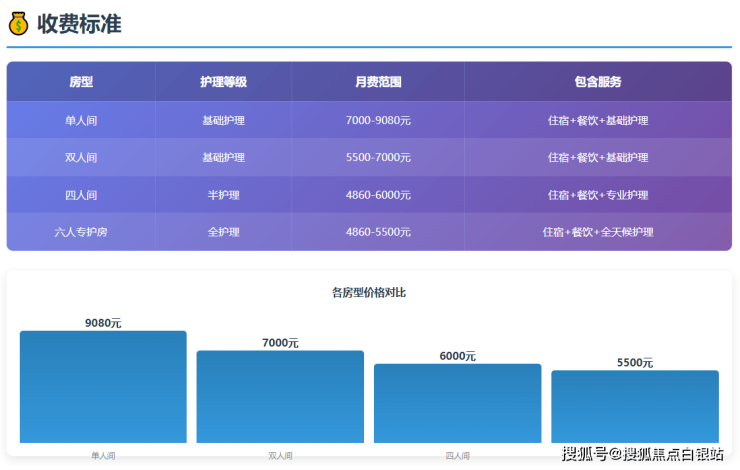Click the 半护理 care level cell
Viewport: 740px width, 470px height.
click(223, 195)
